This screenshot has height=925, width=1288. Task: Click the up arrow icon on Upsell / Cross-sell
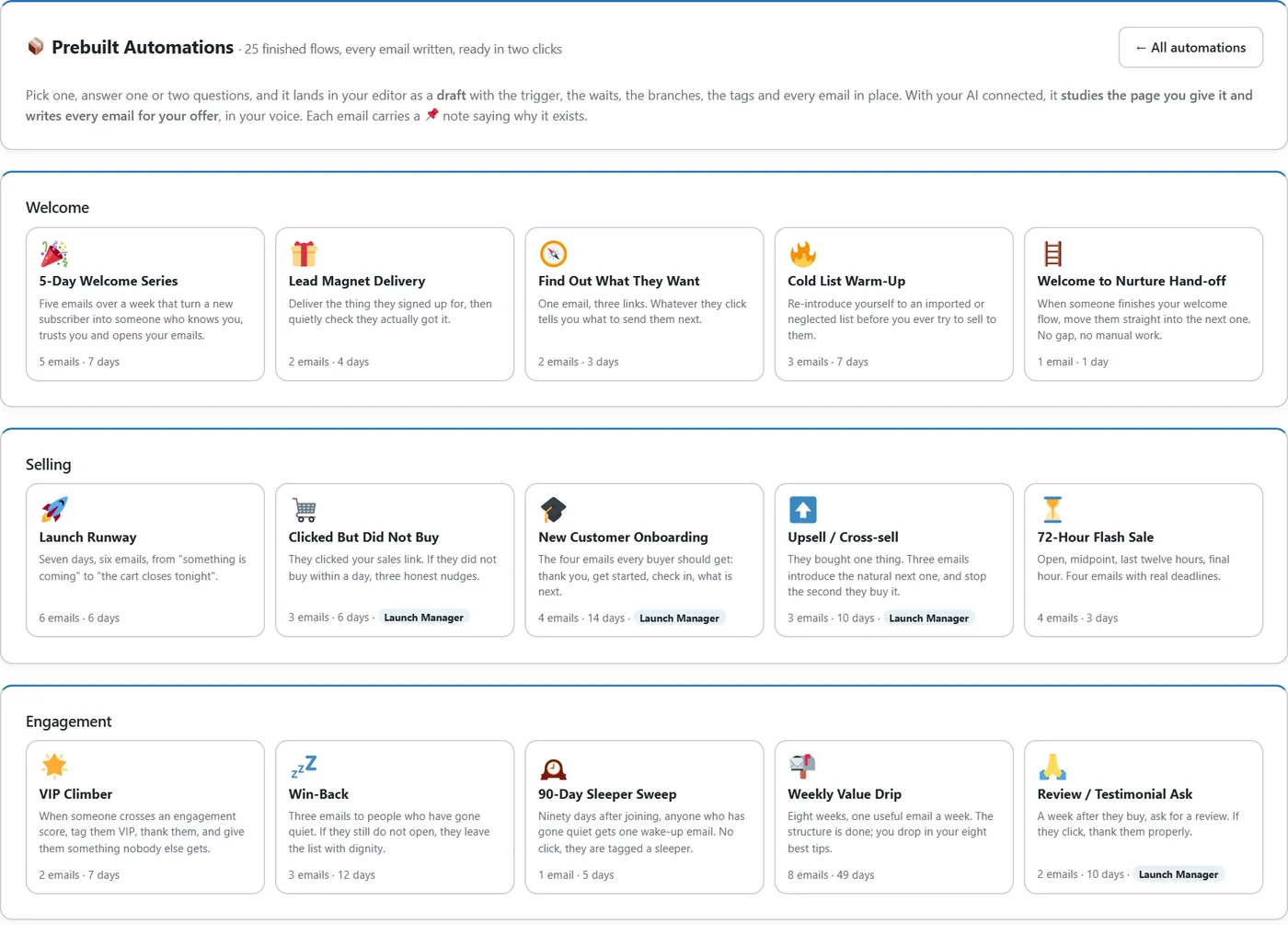(802, 509)
